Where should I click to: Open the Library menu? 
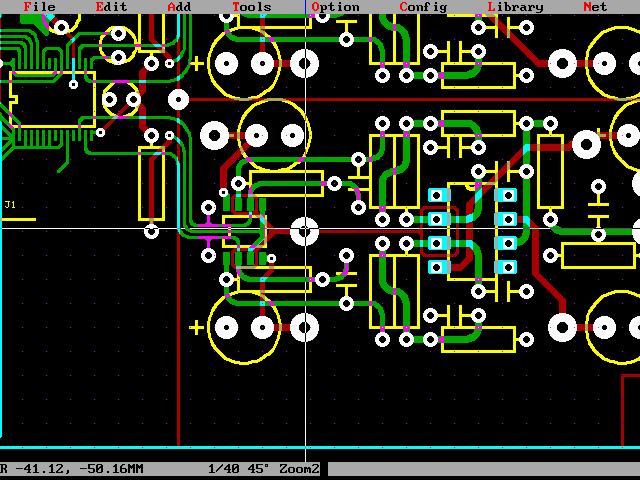(x=516, y=7)
